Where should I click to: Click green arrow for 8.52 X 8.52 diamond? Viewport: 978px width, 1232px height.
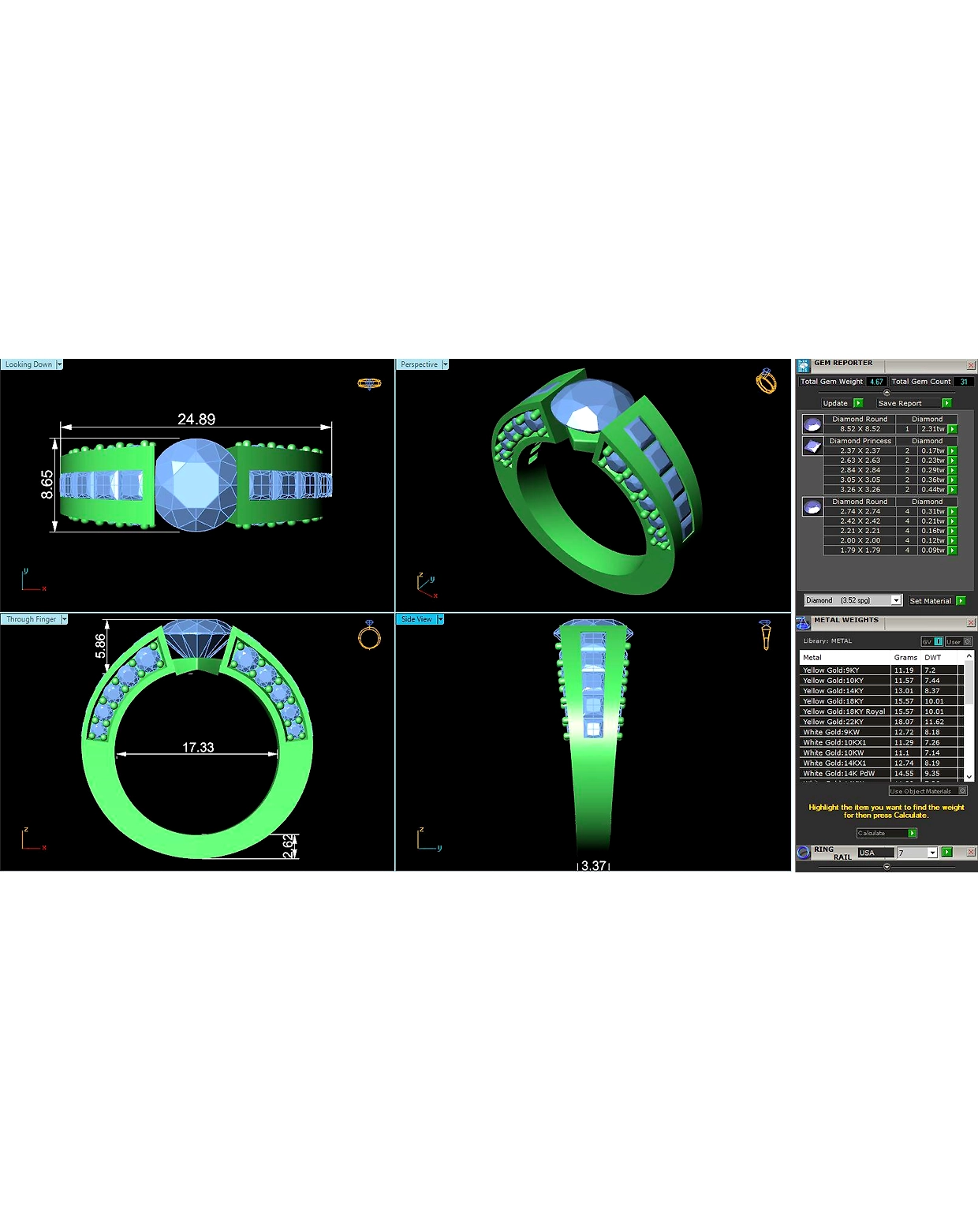[x=952, y=429]
